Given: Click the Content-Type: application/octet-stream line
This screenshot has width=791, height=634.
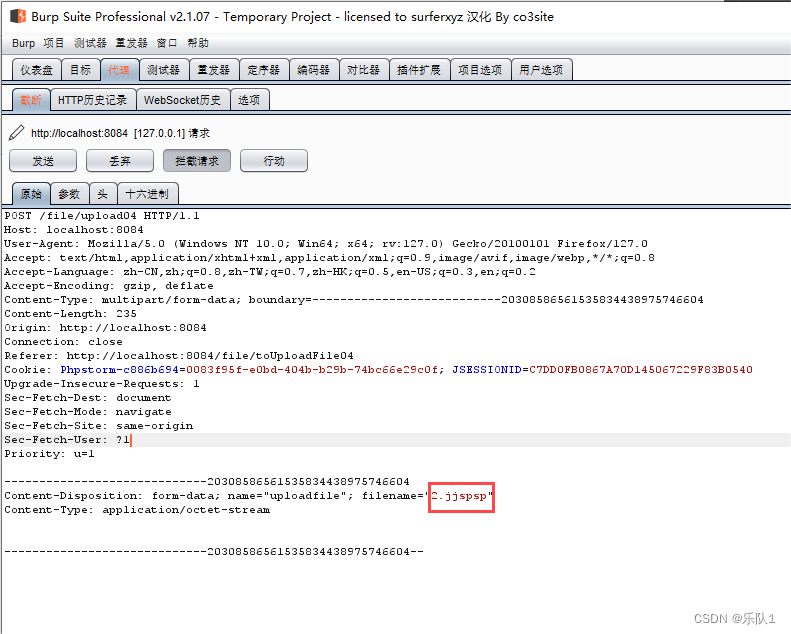Looking at the screenshot, I should pyautogui.click(x=137, y=510).
